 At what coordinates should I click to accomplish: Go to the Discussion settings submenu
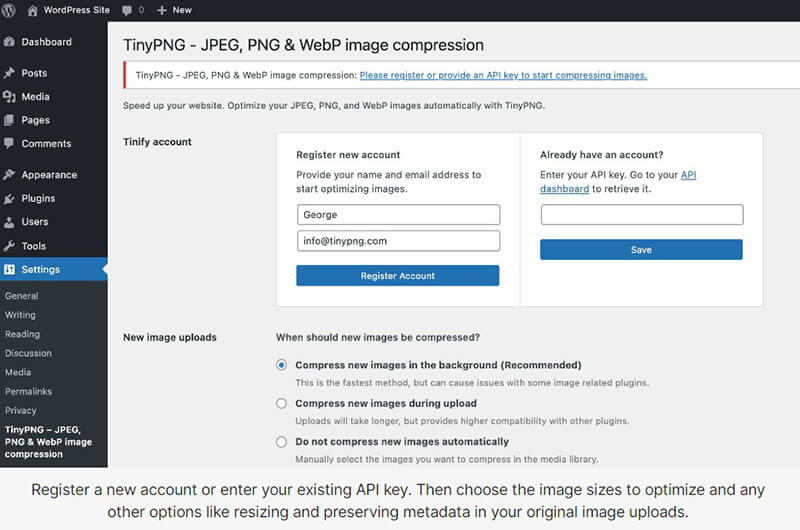pos(28,353)
